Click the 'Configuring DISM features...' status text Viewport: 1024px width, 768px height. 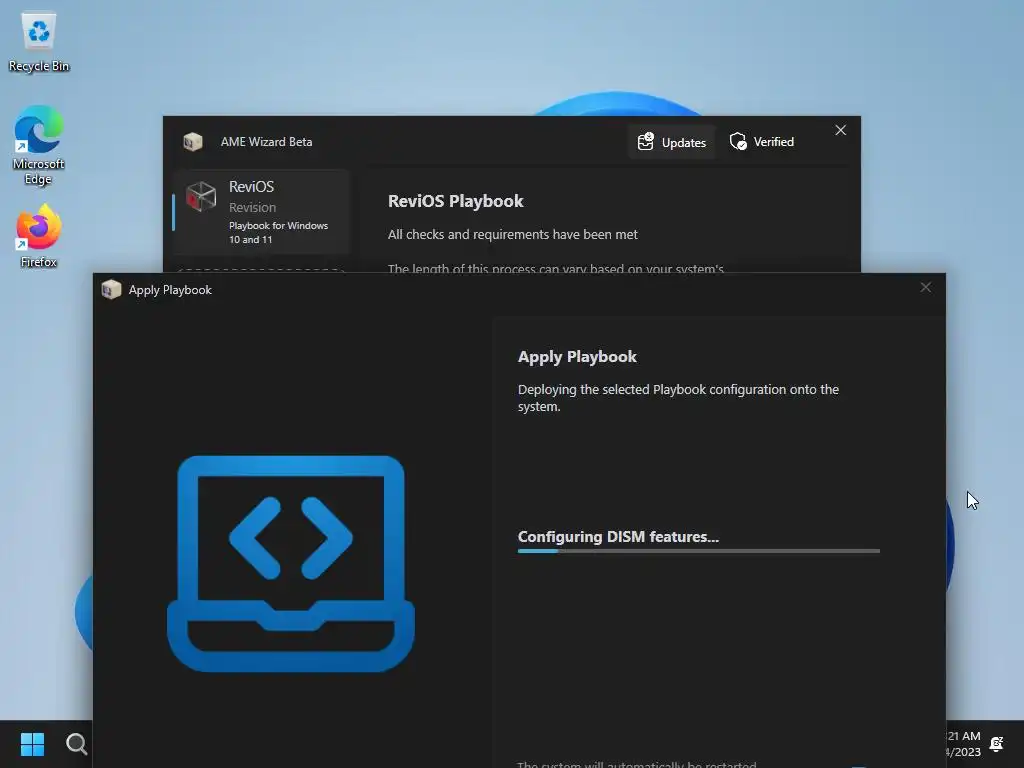(618, 537)
